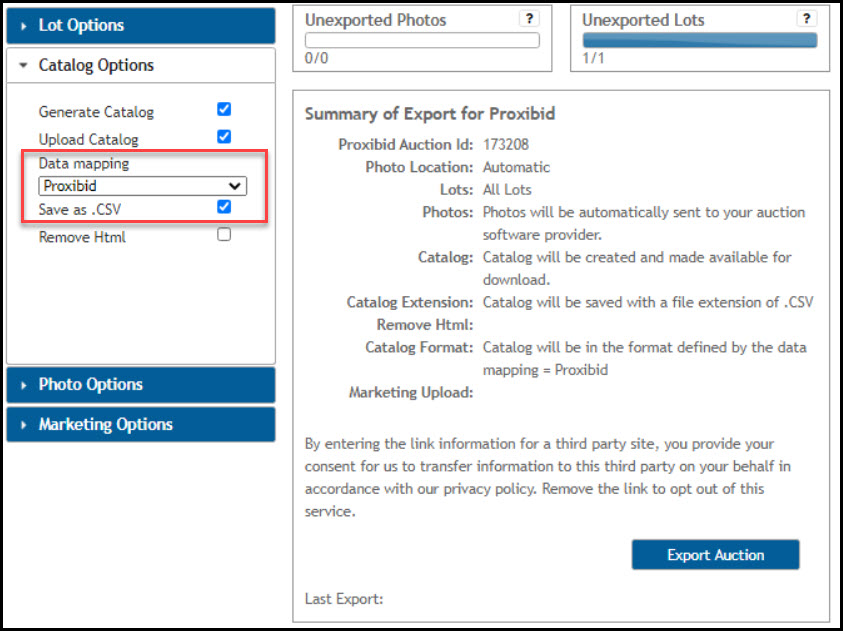843x631 pixels.
Task: Click the Unexported Photos progress field
Action: coord(421,40)
